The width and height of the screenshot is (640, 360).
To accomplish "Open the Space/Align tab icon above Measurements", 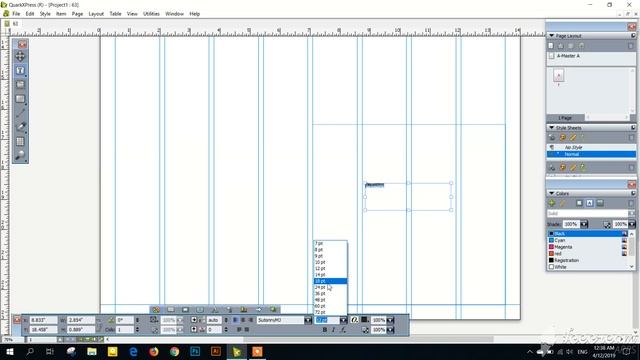I will [x=244, y=310].
